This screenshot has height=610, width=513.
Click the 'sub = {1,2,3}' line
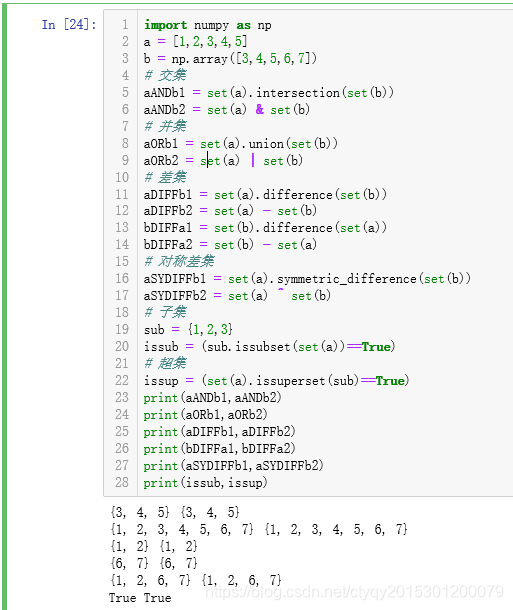click(188, 330)
